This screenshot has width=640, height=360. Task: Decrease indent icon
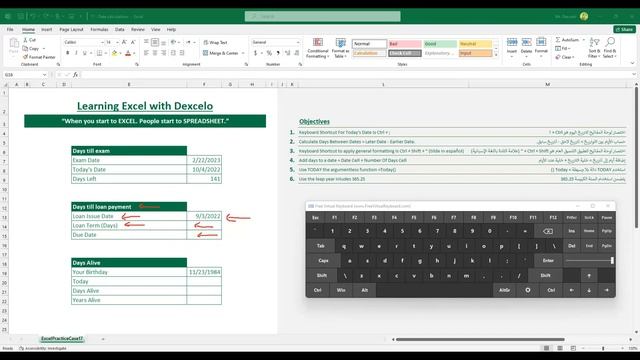point(173,53)
